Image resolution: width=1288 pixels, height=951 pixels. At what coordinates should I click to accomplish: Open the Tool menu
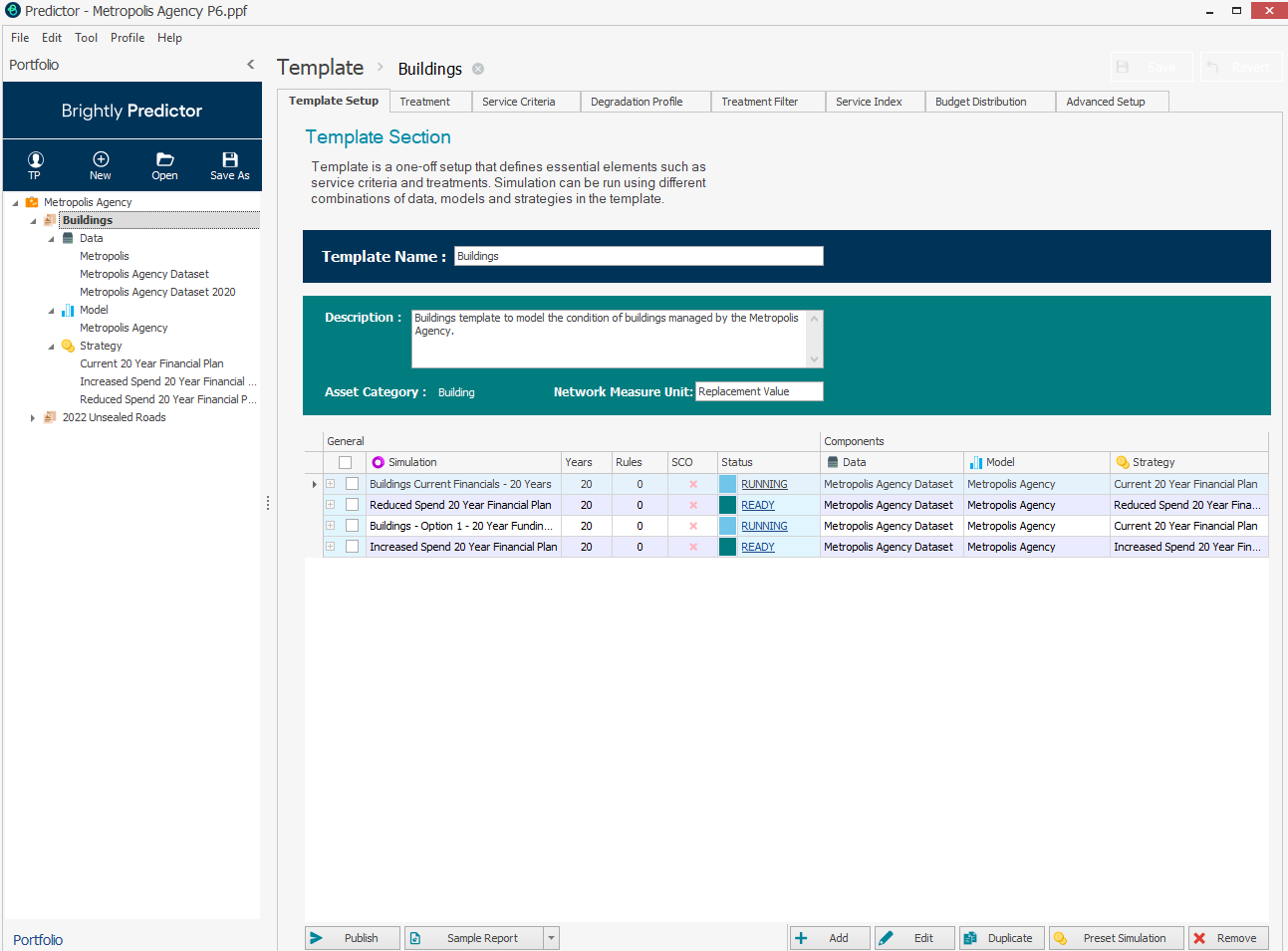(87, 38)
